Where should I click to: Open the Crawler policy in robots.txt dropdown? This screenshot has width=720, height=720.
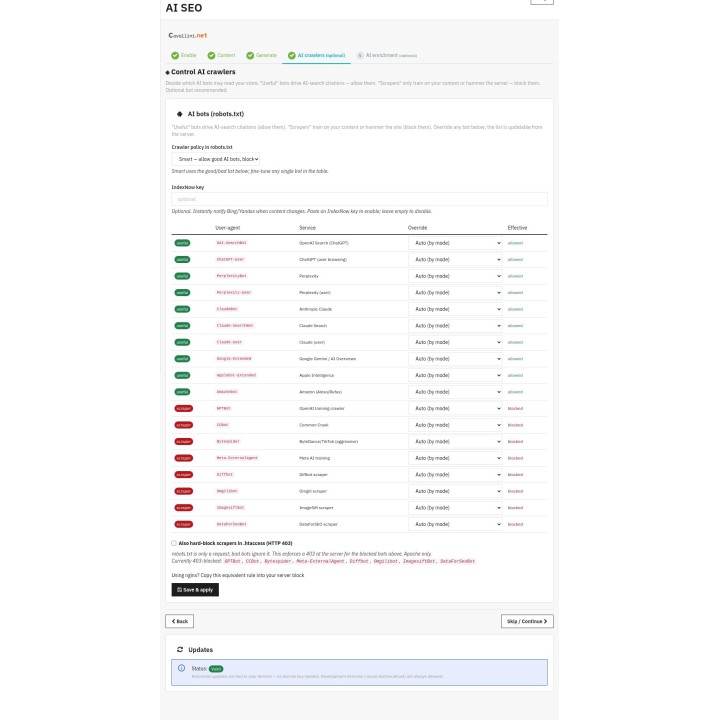(216, 159)
